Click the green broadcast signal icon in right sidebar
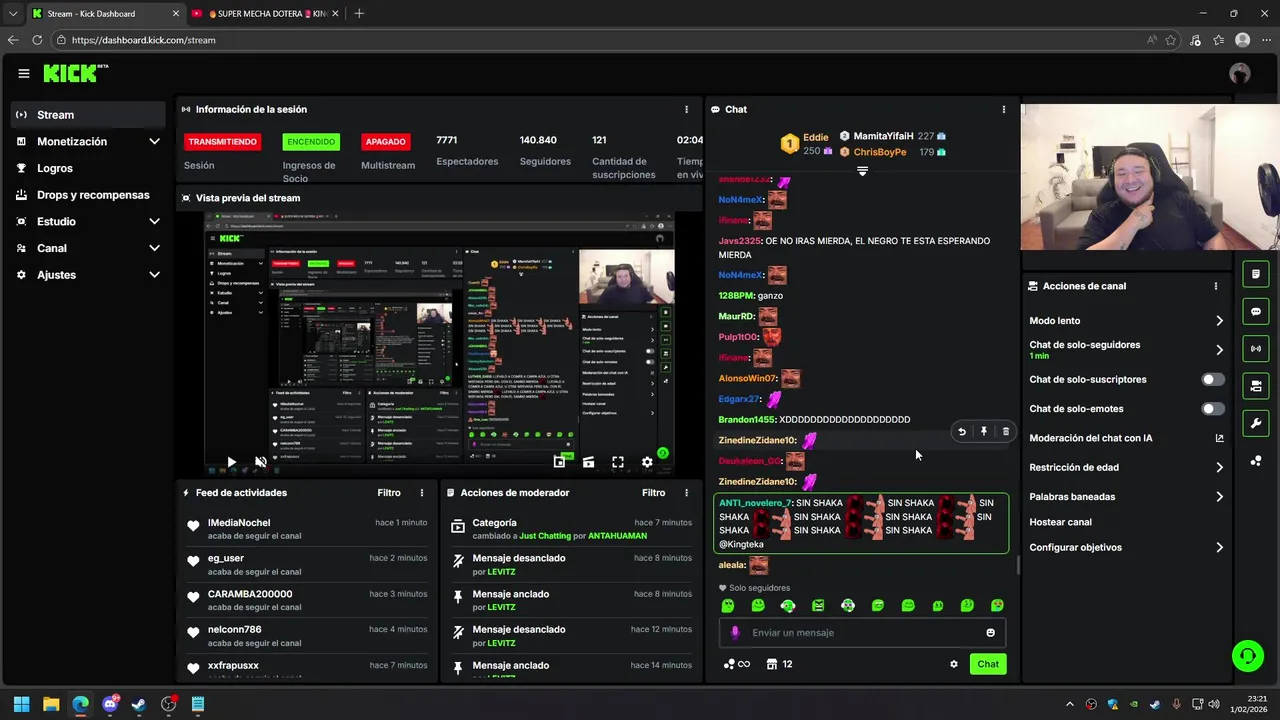 click(x=1256, y=348)
